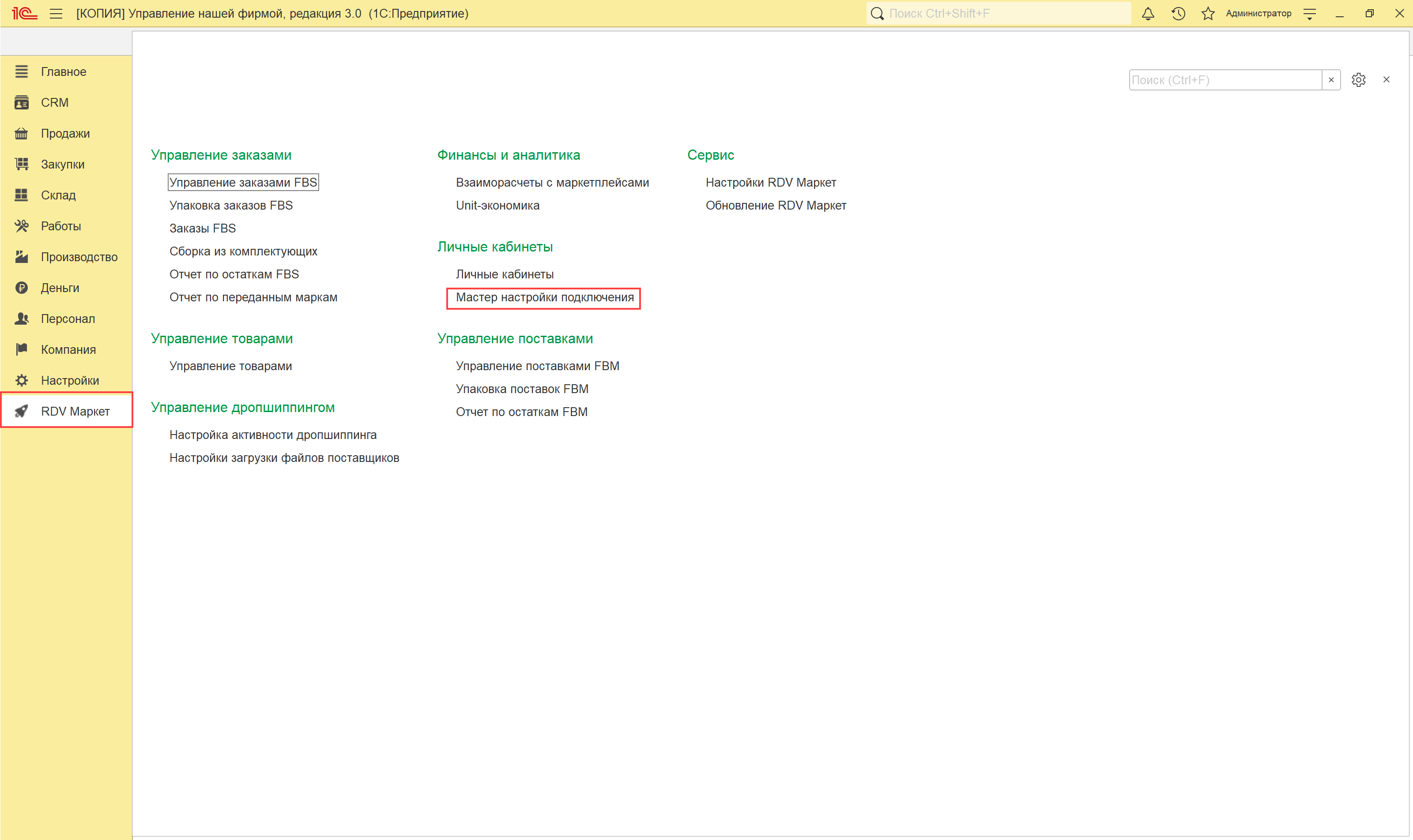This screenshot has height=840, width=1413.
Task: Click the Продажи basket icon
Action: point(22,134)
